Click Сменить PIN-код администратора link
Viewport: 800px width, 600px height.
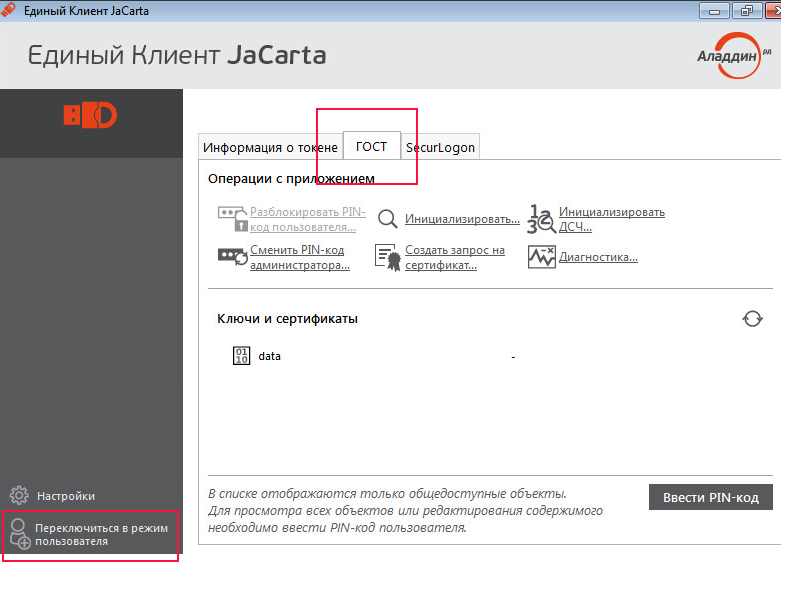(300, 257)
